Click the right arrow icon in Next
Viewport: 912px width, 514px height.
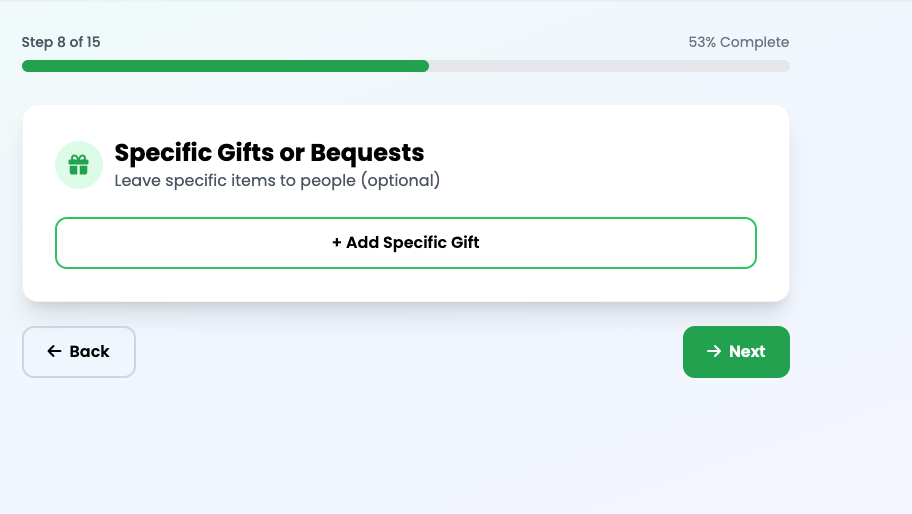(714, 351)
